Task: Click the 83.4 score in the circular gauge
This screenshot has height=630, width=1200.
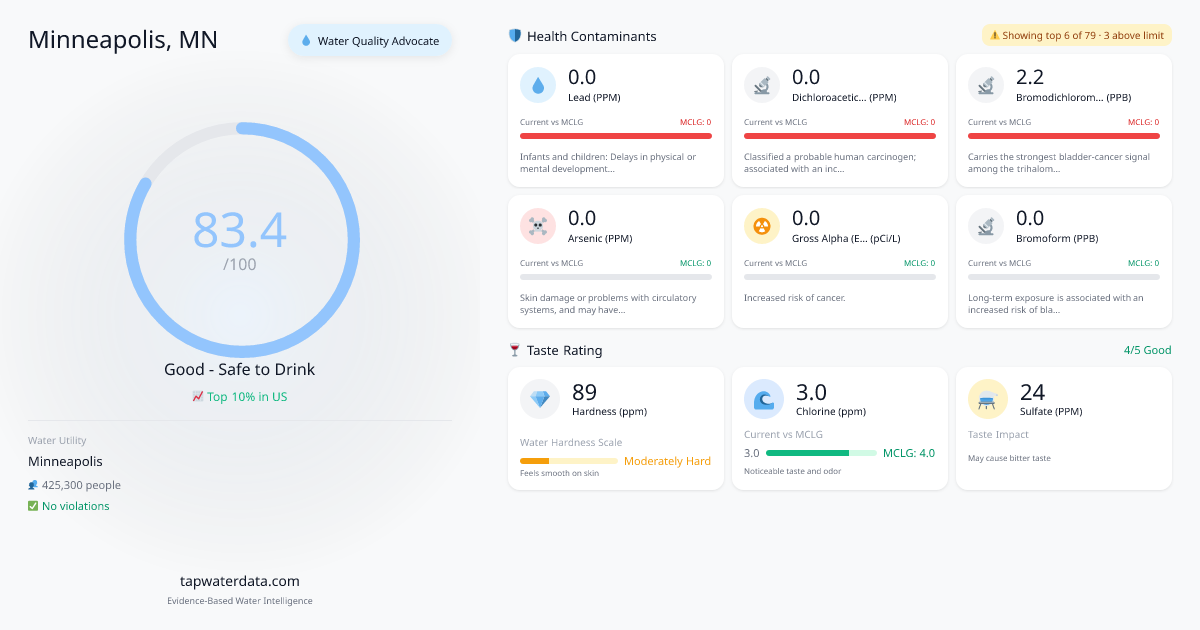Action: coord(240,230)
